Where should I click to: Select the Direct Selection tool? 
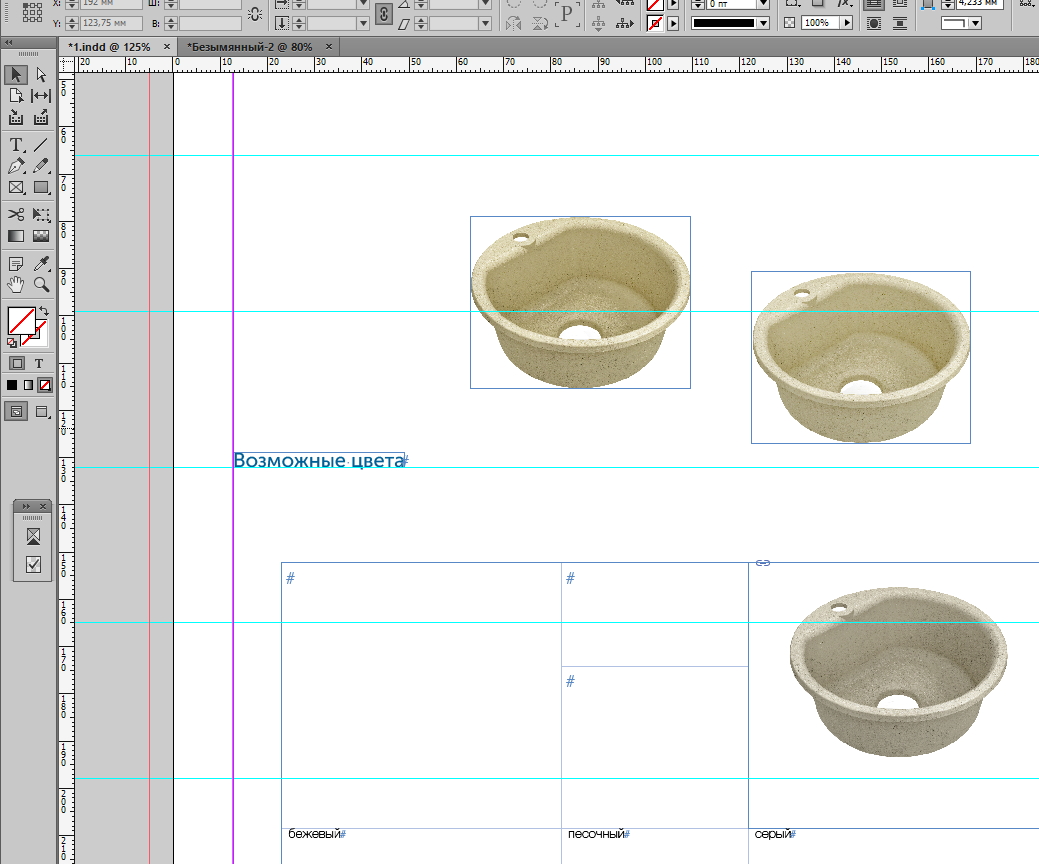[x=41, y=75]
